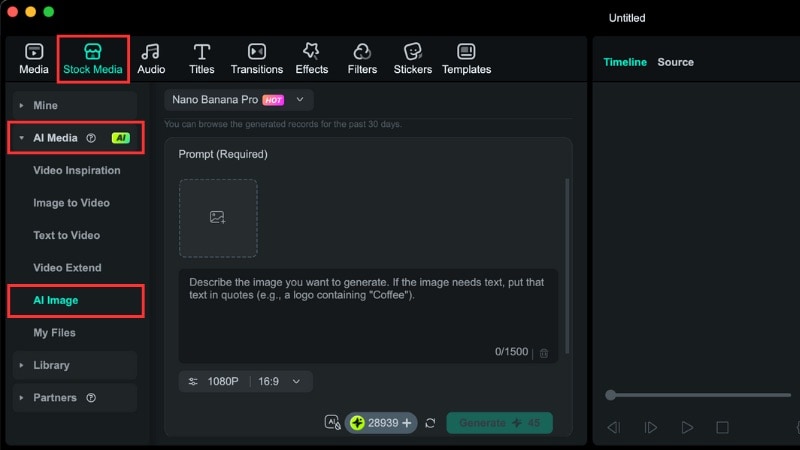Open the 1080P 16:9 resolution dropdown

[x=246, y=381]
